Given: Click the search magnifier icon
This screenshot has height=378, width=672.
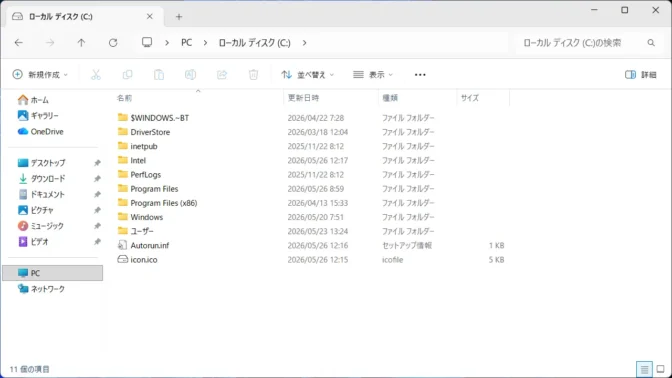Looking at the screenshot, I should [x=651, y=42].
